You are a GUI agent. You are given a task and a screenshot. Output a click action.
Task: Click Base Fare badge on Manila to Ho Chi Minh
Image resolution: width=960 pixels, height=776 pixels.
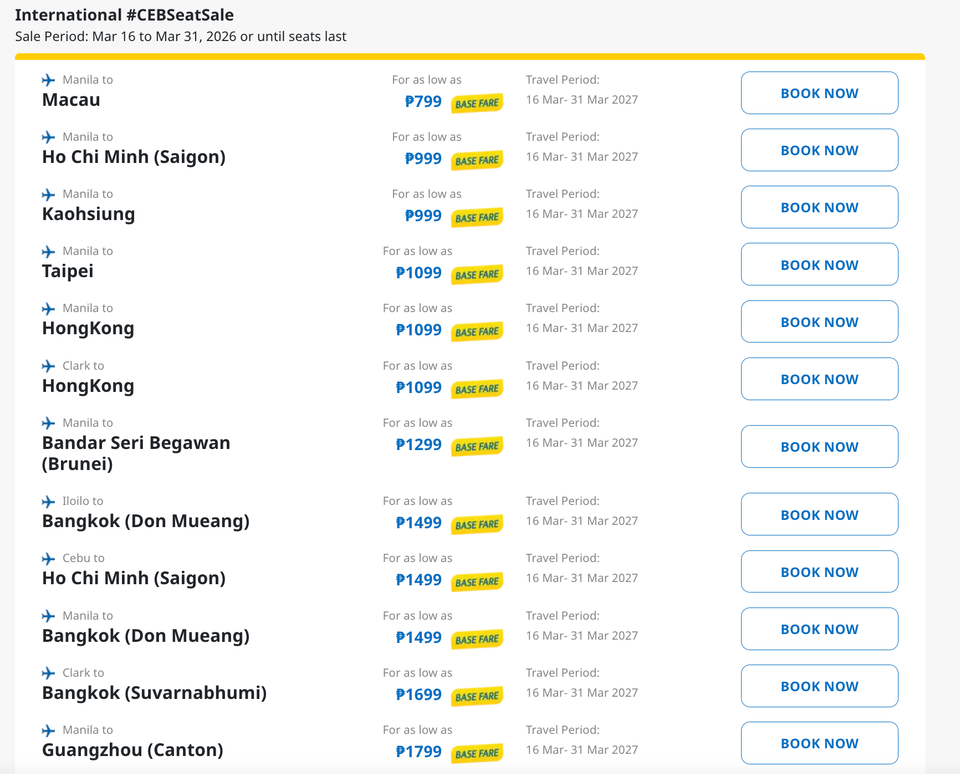(477, 160)
